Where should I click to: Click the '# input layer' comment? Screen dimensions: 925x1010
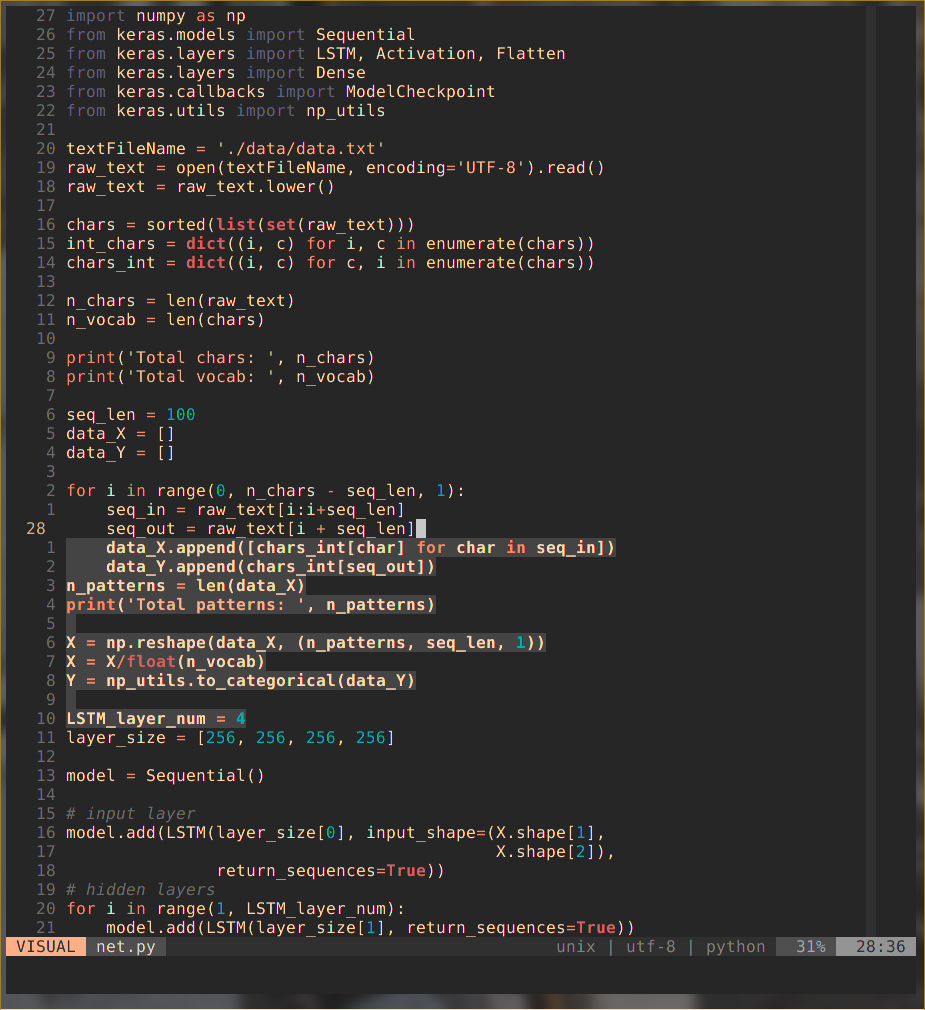pyautogui.click(x=131, y=814)
